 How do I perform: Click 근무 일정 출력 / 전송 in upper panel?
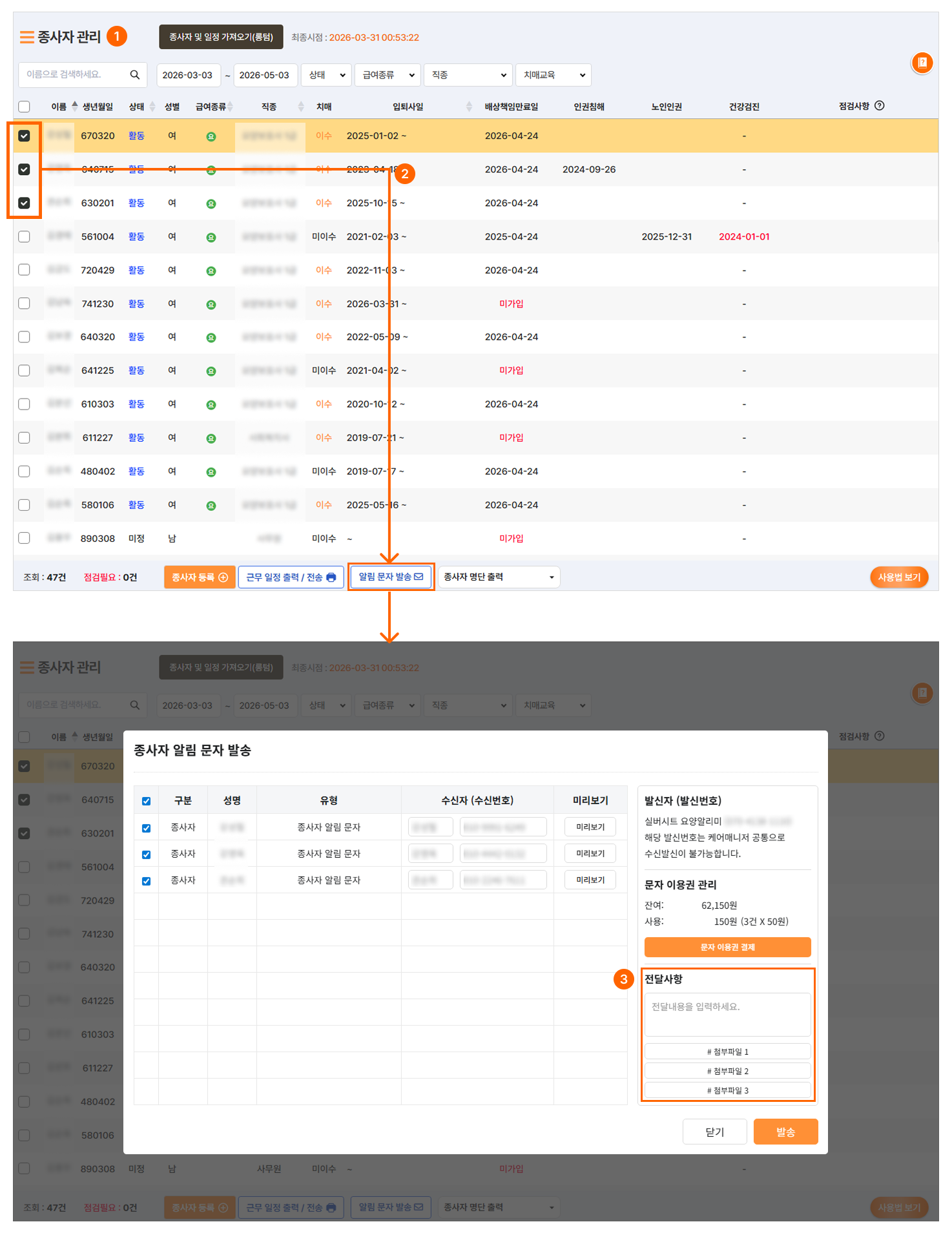pyautogui.click(x=291, y=577)
